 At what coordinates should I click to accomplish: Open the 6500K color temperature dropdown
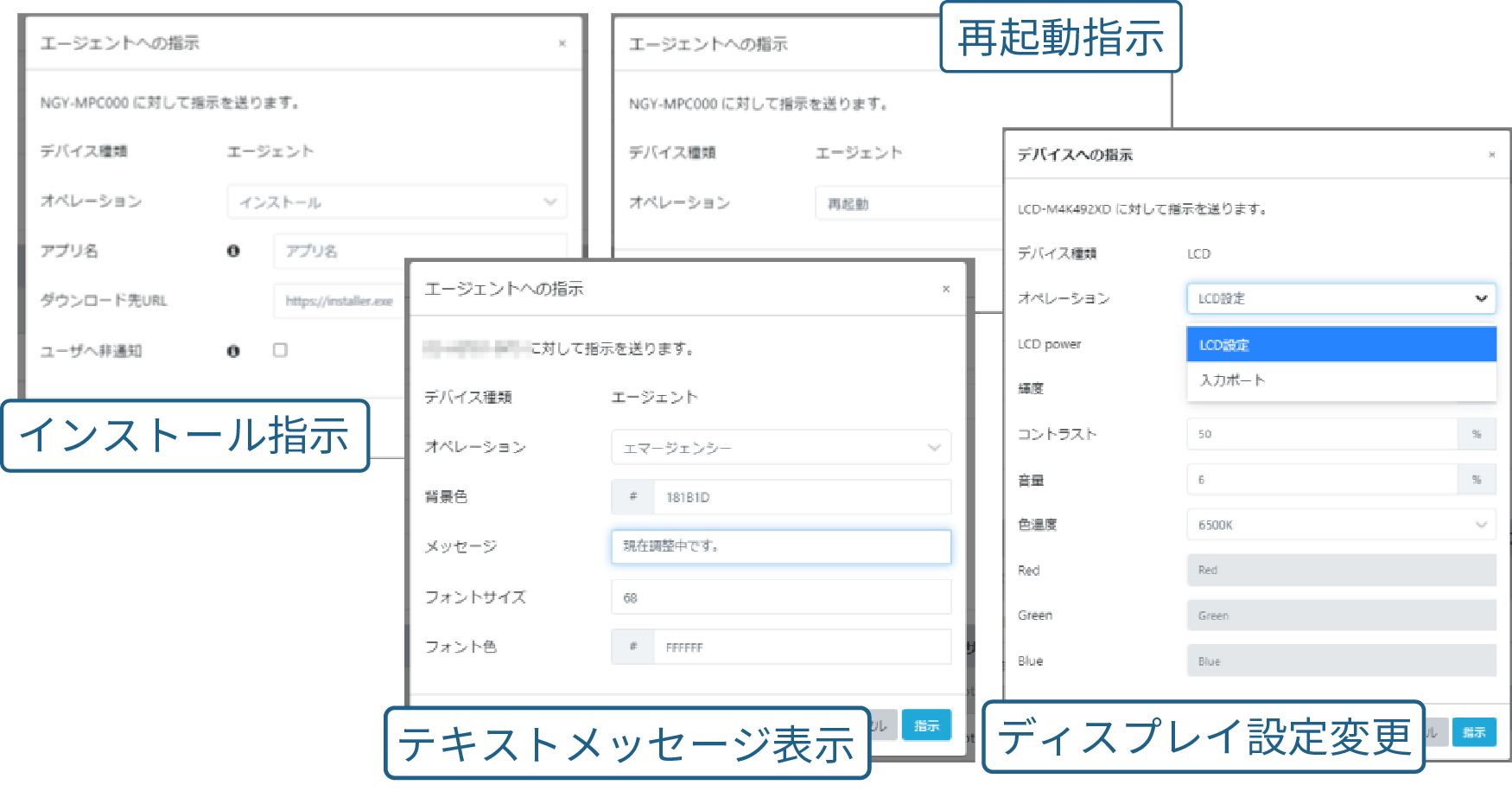tap(1341, 525)
